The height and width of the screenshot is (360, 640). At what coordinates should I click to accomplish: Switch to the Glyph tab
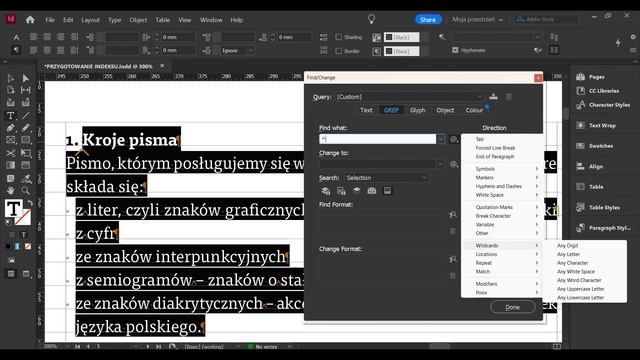click(x=418, y=110)
